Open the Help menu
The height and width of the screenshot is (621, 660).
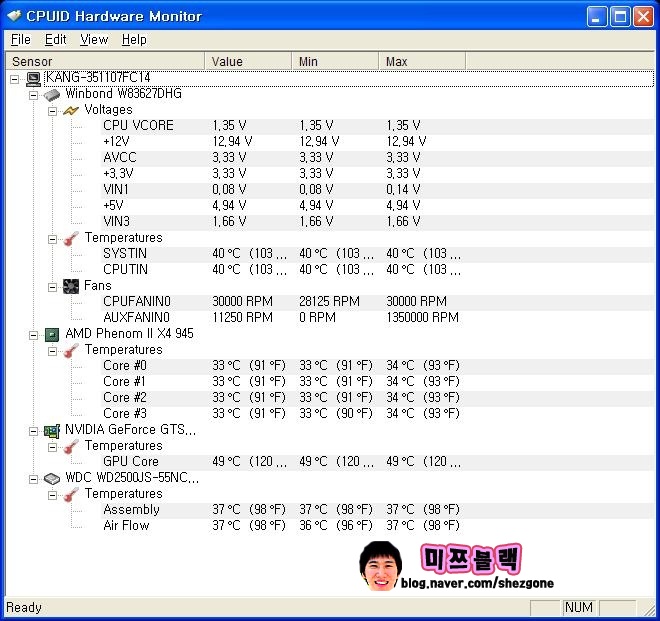click(x=134, y=40)
